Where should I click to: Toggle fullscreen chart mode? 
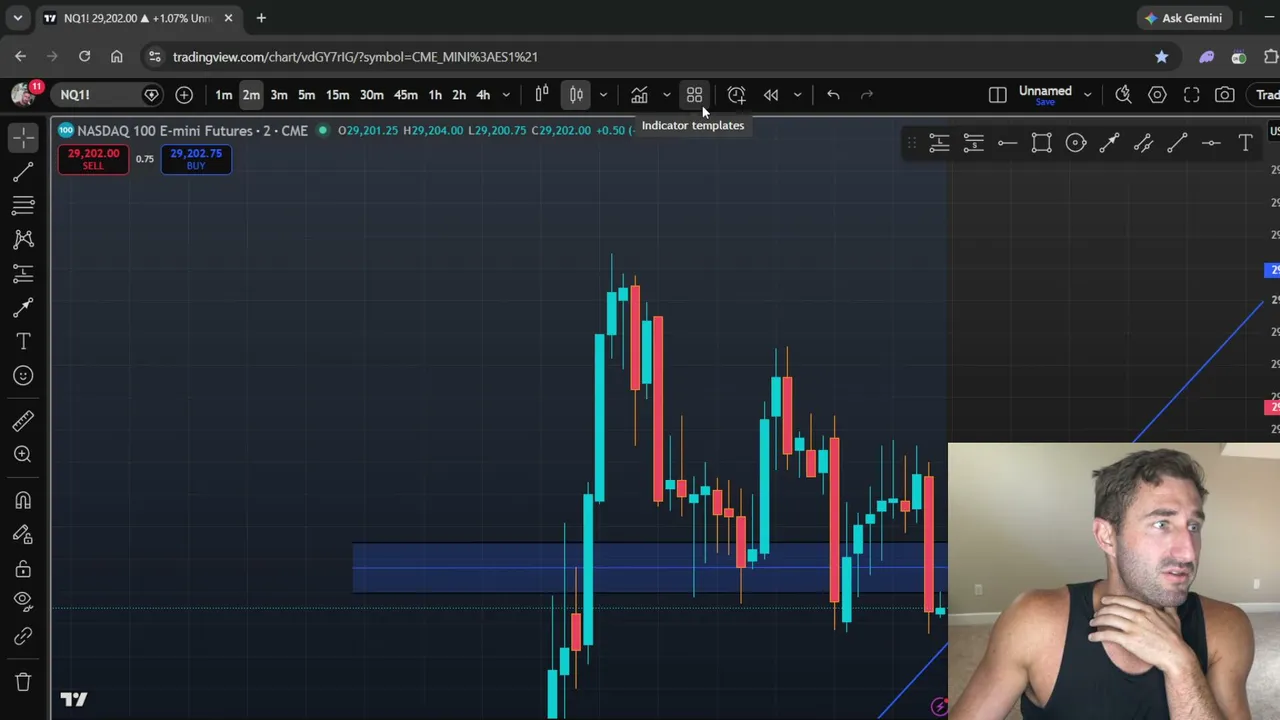[x=1191, y=95]
